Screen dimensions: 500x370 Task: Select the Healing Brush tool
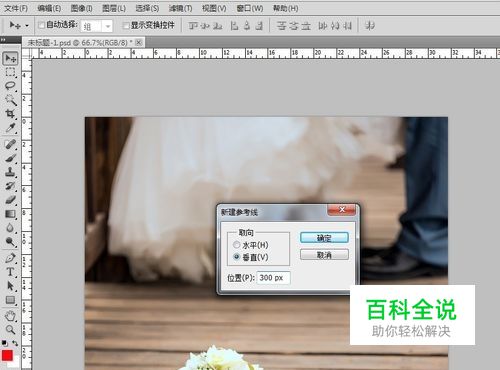coord(10,144)
